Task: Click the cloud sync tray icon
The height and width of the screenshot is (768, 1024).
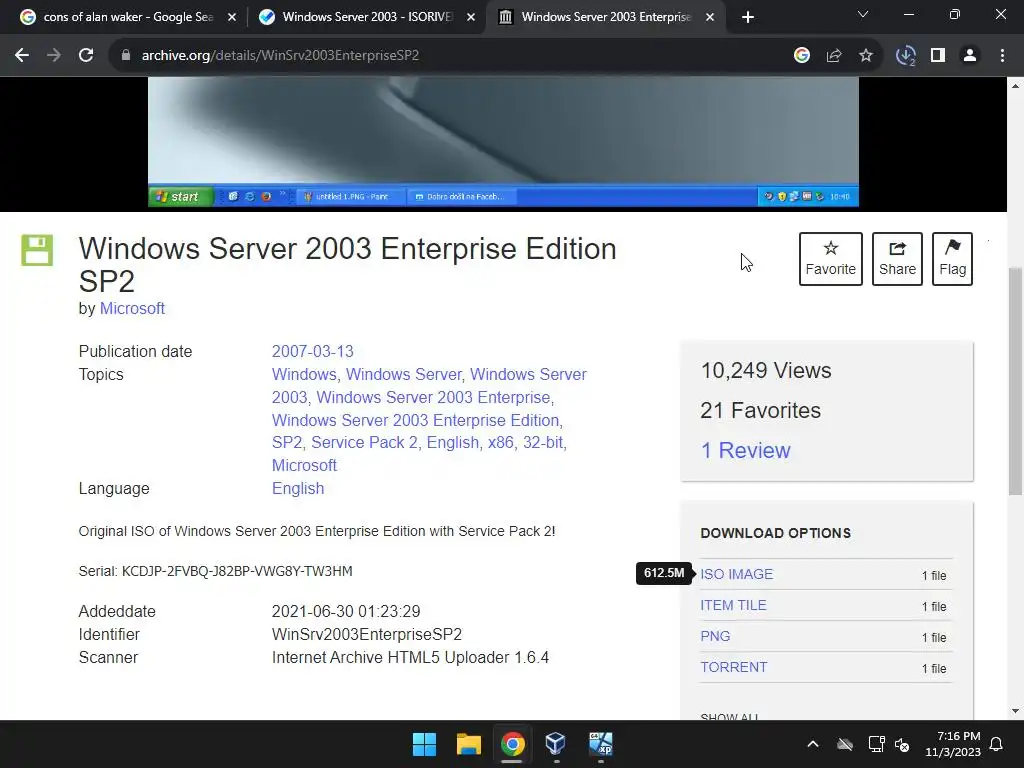Action: pos(845,744)
